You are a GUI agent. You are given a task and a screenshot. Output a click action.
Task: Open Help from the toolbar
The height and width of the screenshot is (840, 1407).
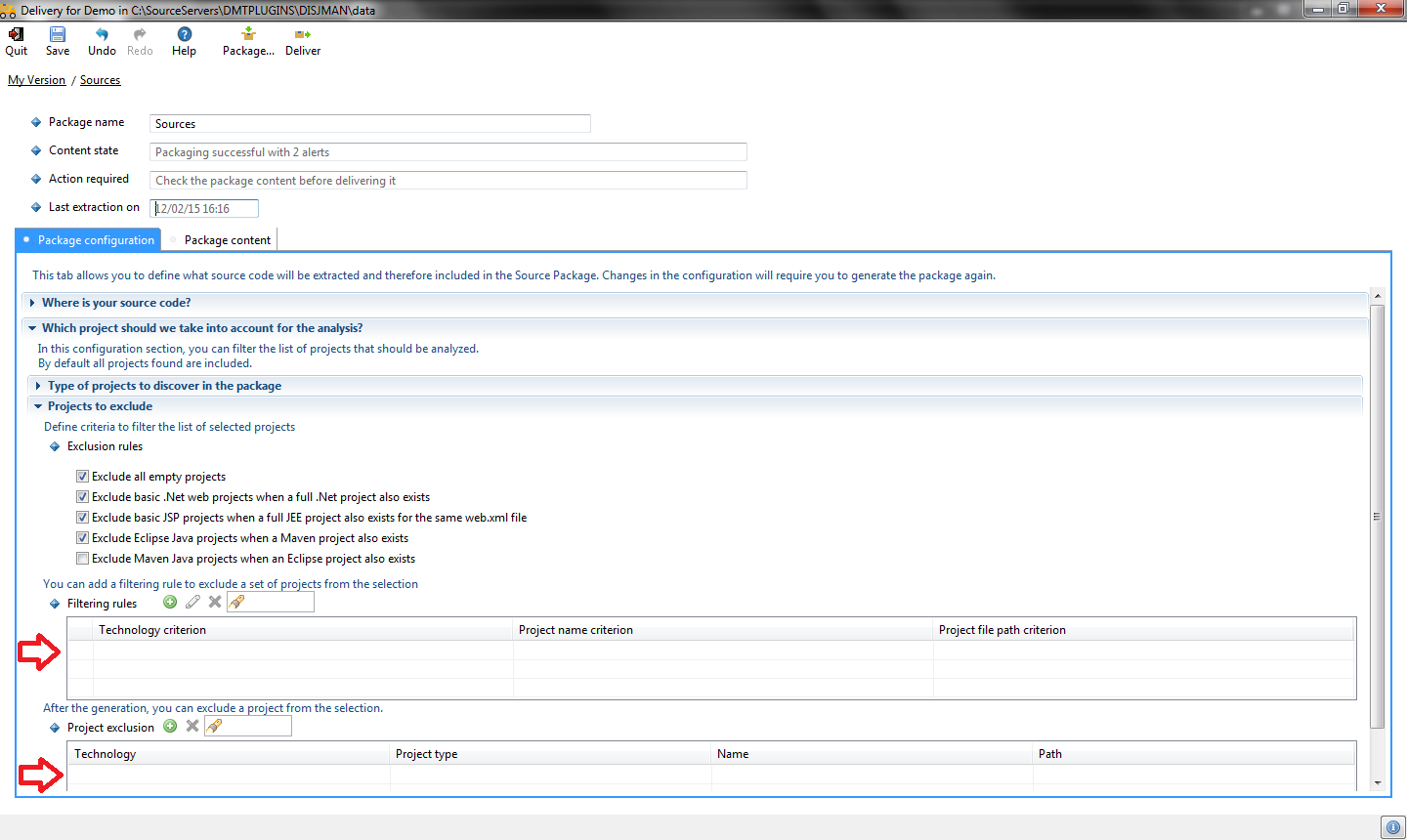[x=184, y=35]
